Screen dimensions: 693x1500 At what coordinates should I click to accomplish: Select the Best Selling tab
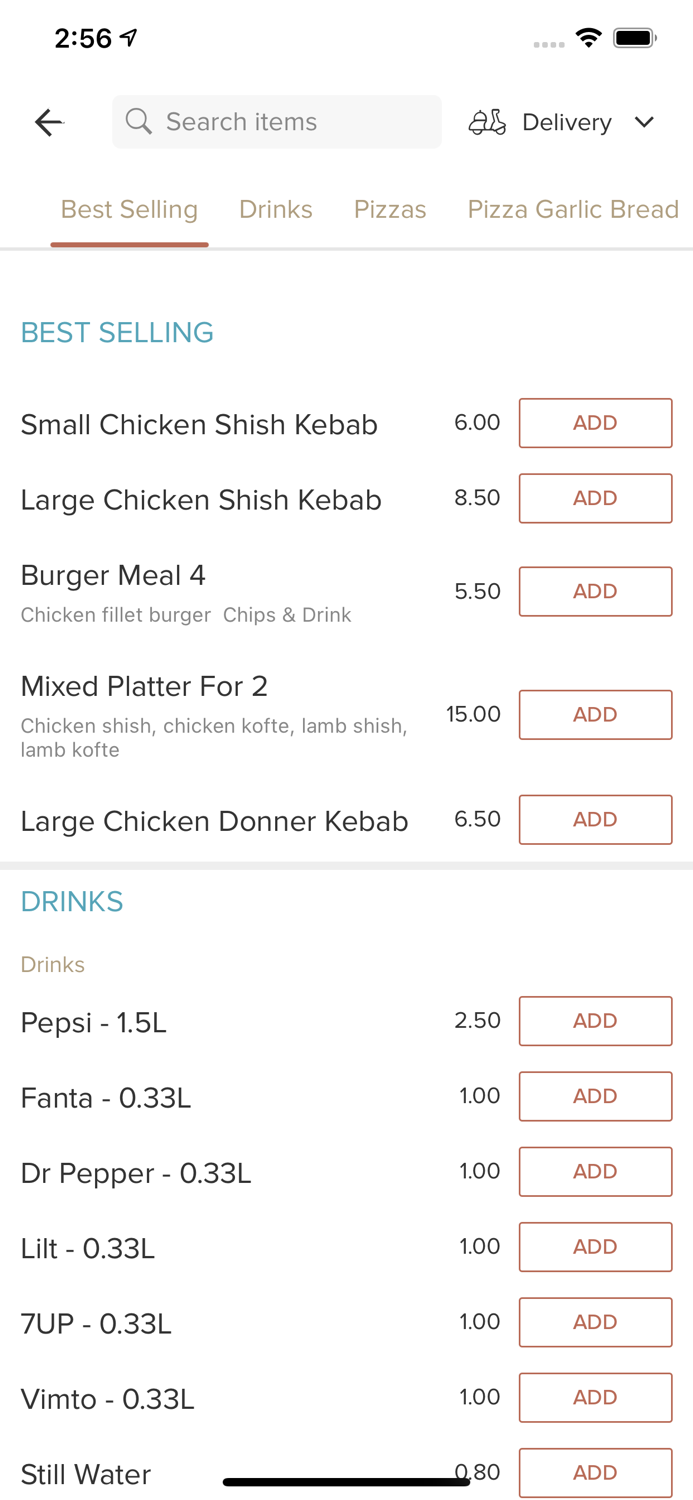tap(129, 209)
